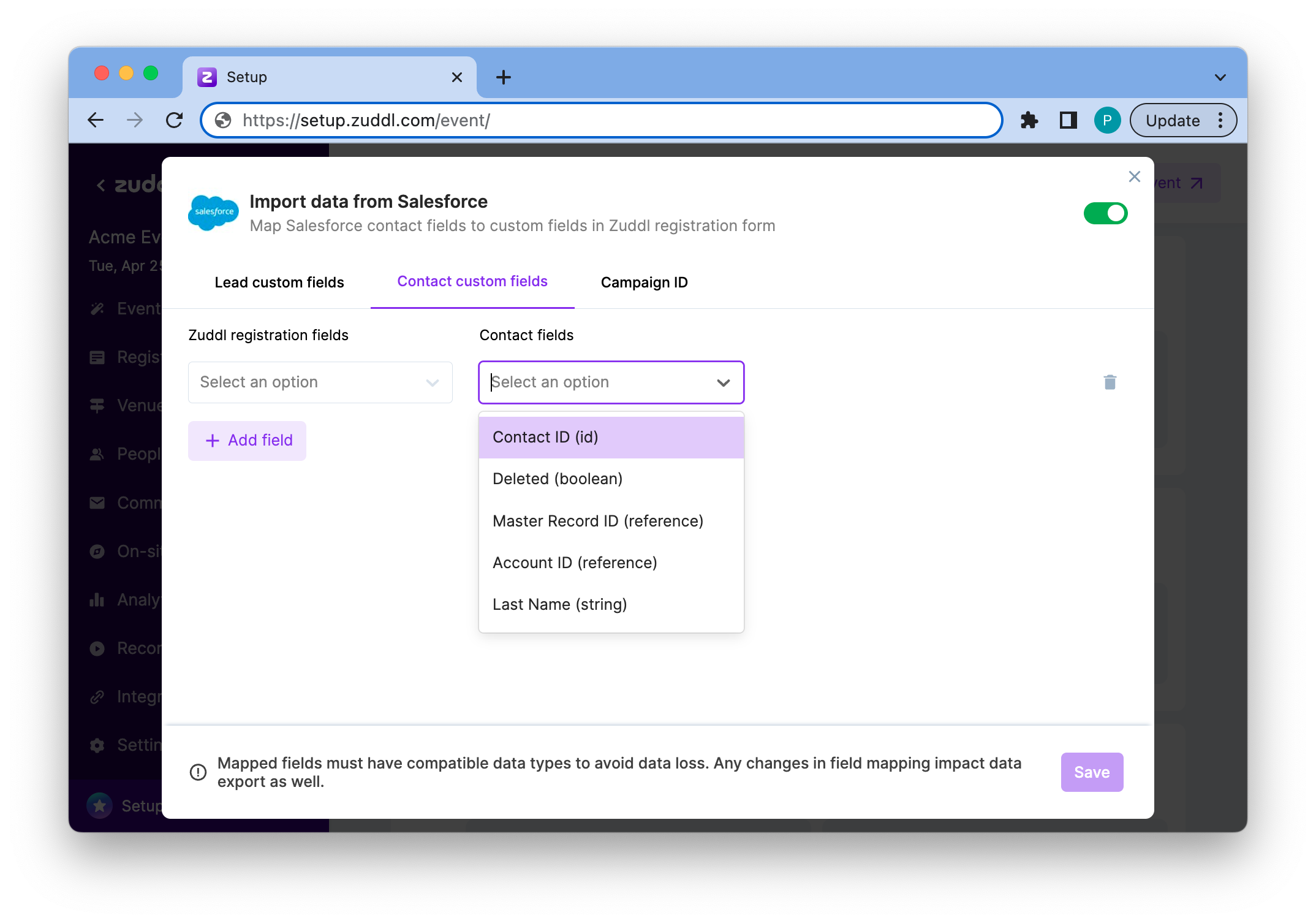Open the Registration section in sidebar
This screenshot has height=923, width=1316.
pos(98,357)
